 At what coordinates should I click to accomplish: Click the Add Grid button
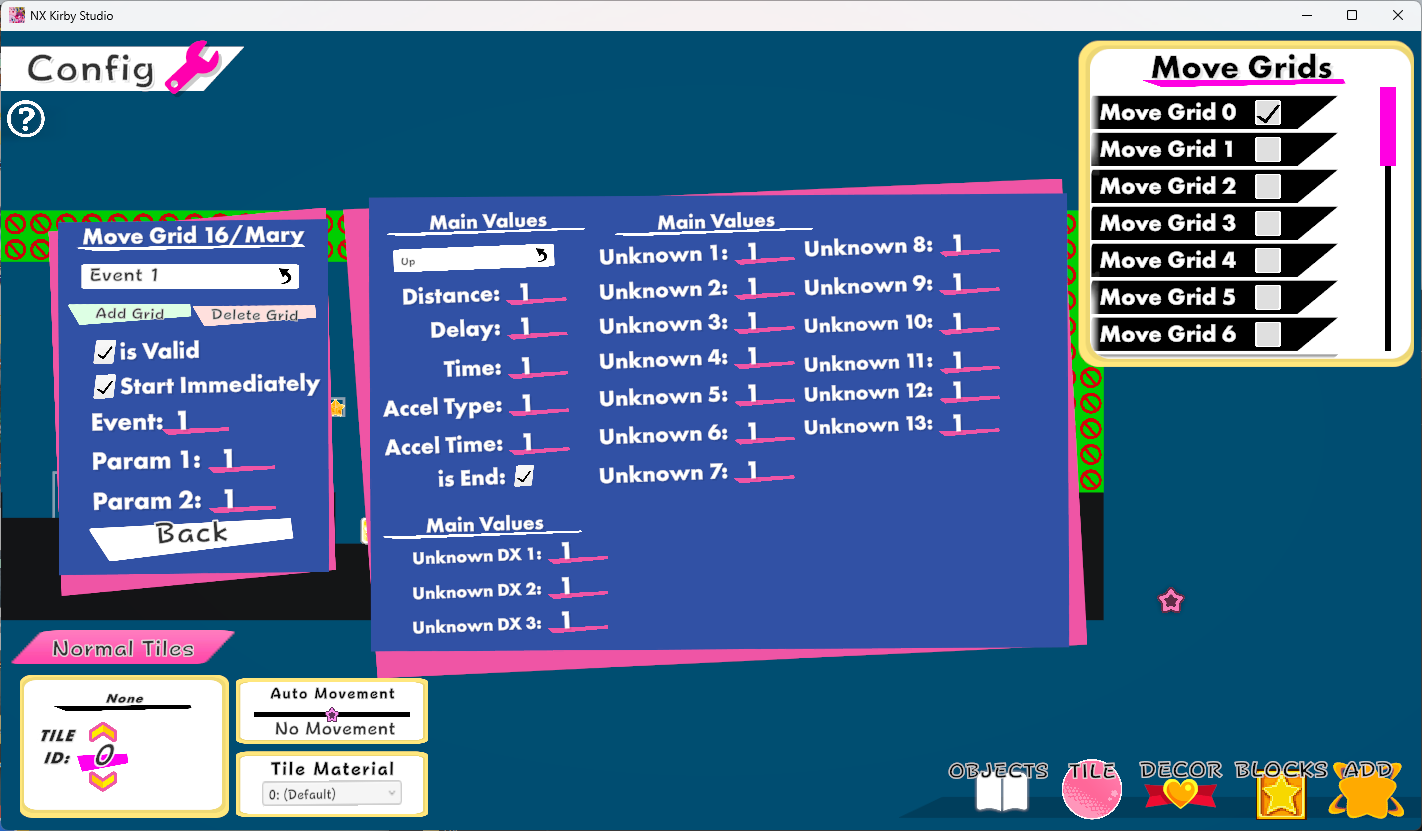pos(130,314)
